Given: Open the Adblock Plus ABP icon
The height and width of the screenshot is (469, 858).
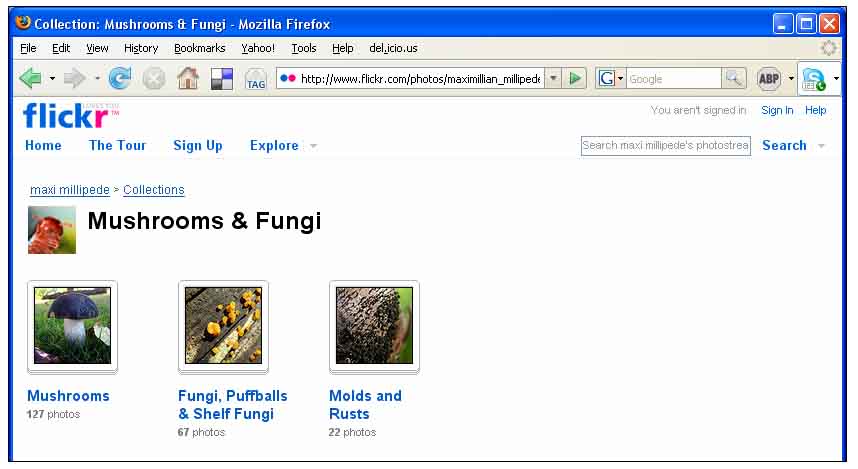Looking at the screenshot, I should tap(768, 78).
